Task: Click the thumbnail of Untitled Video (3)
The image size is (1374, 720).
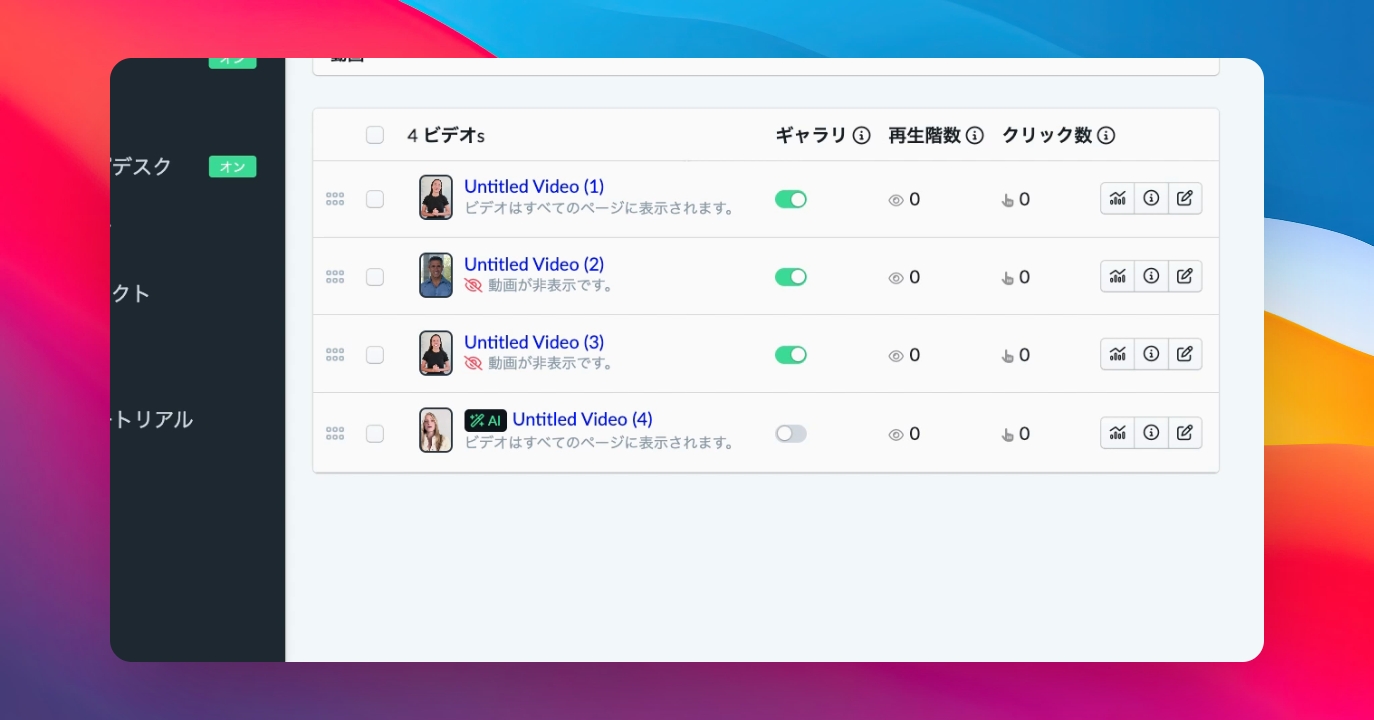Action: 436,353
